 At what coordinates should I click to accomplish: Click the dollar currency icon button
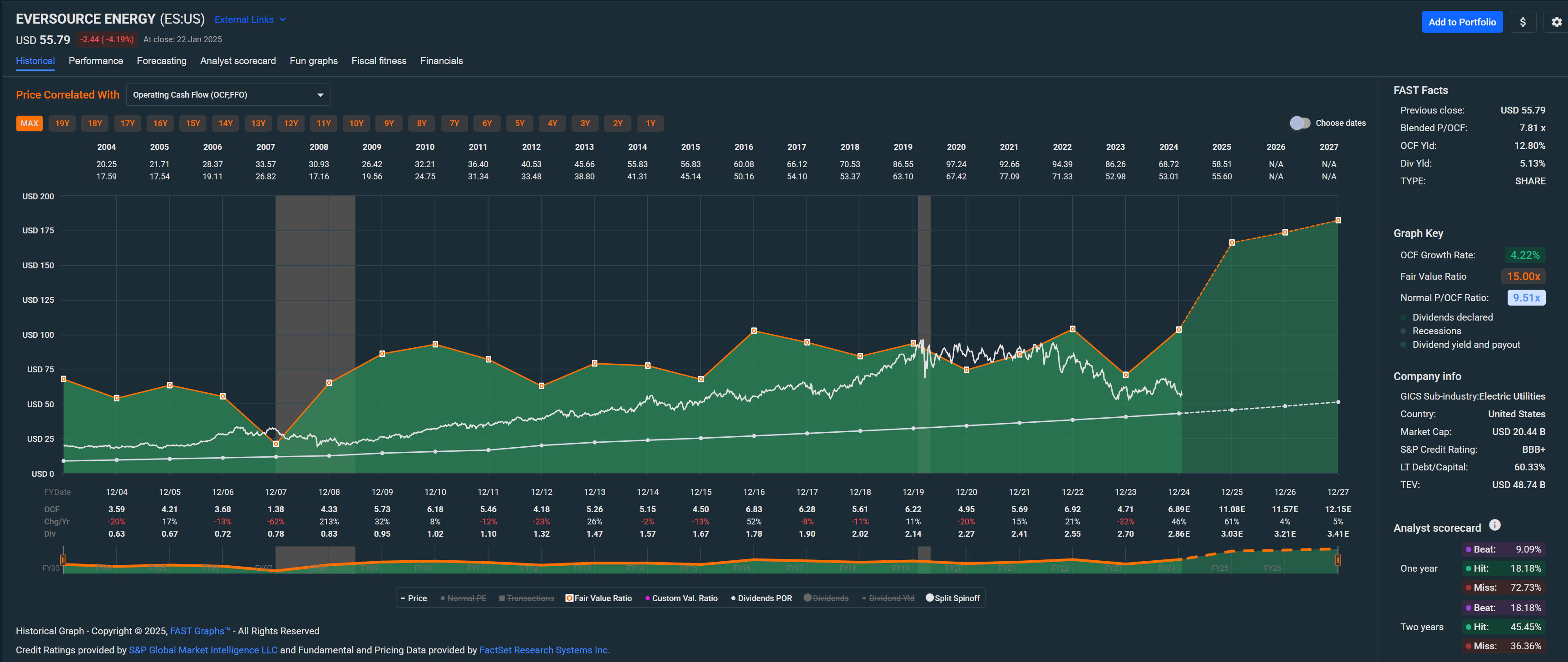[1522, 22]
